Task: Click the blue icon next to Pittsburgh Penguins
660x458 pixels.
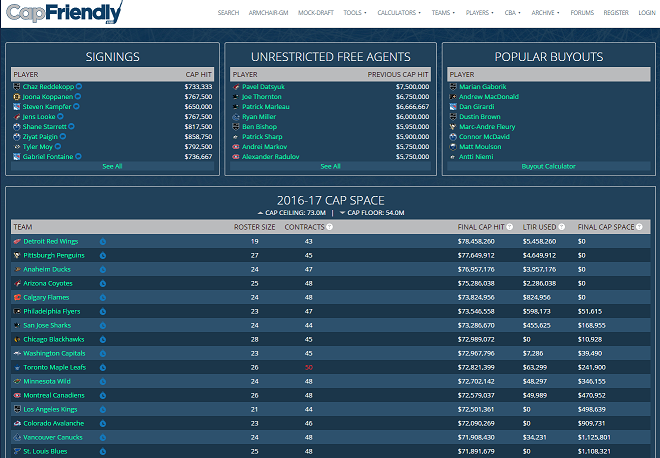Action: click(103, 256)
